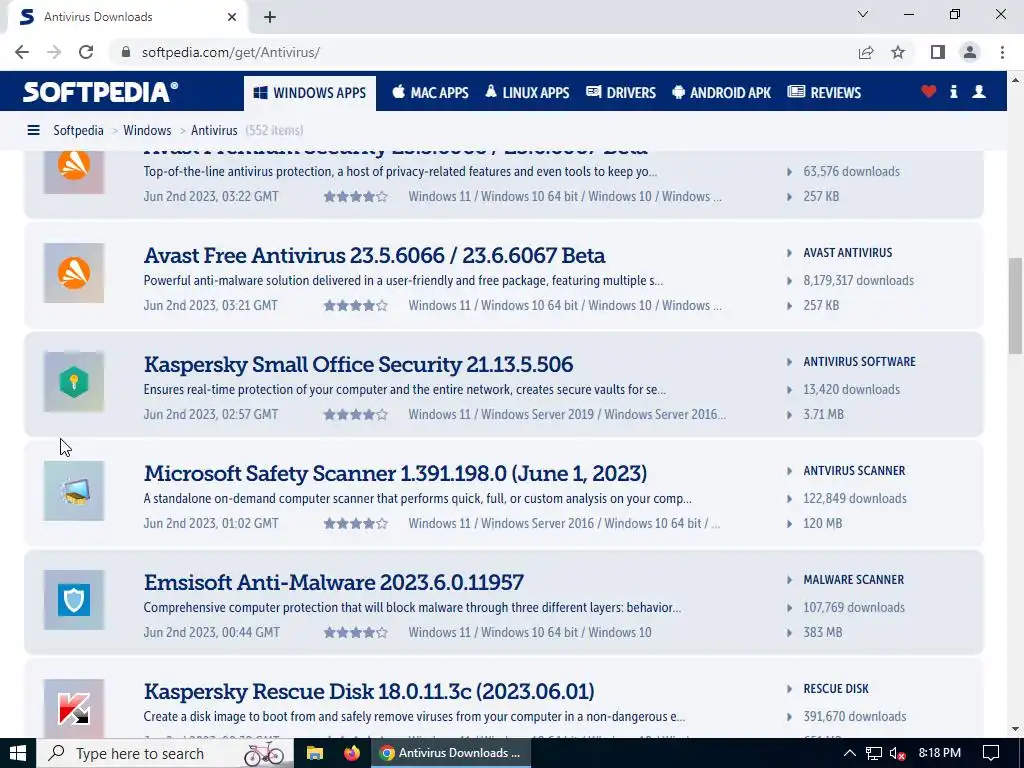The width and height of the screenshot is (1024, 768).
Task: Click the AVAST ANTIVIRUS tag
Action: (847, 253)
